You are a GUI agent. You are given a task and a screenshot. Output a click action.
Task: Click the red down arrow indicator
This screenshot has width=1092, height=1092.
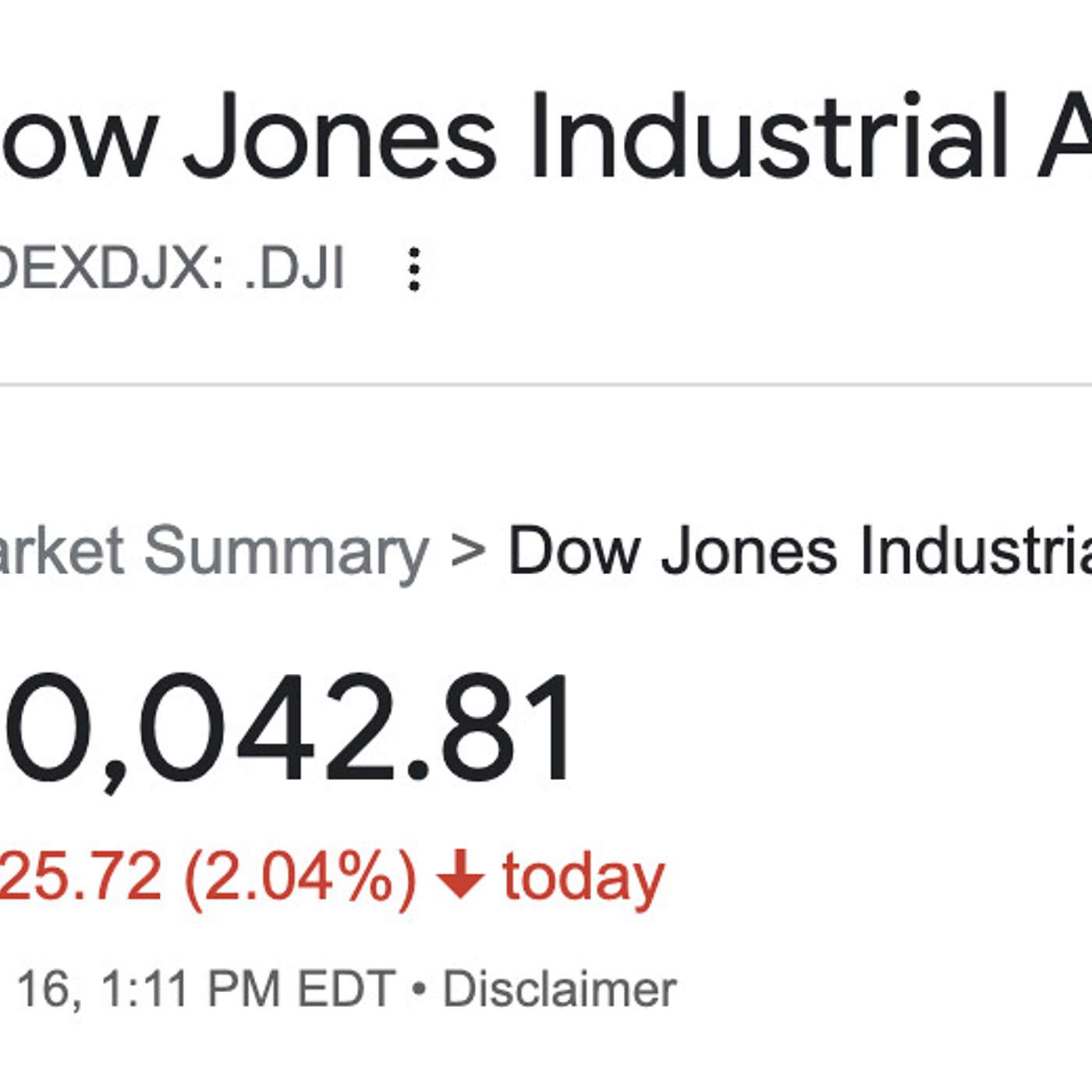[x=460, y=875]
